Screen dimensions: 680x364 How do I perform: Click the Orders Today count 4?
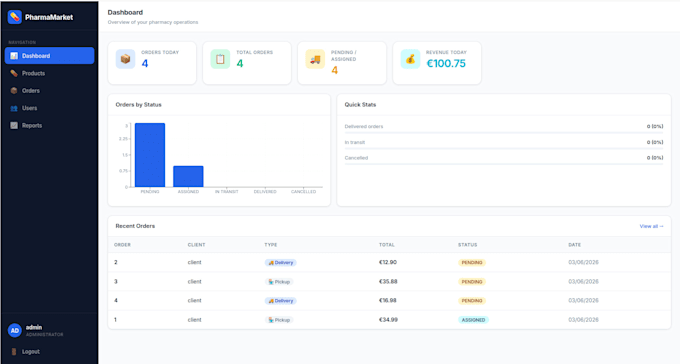pyautogui.click(x=145, y=63)
